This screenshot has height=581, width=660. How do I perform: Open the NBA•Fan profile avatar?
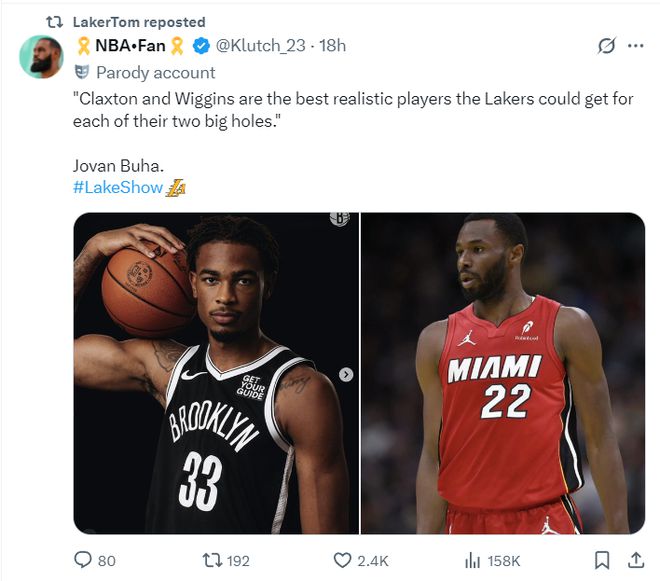[x=41, y=57]
